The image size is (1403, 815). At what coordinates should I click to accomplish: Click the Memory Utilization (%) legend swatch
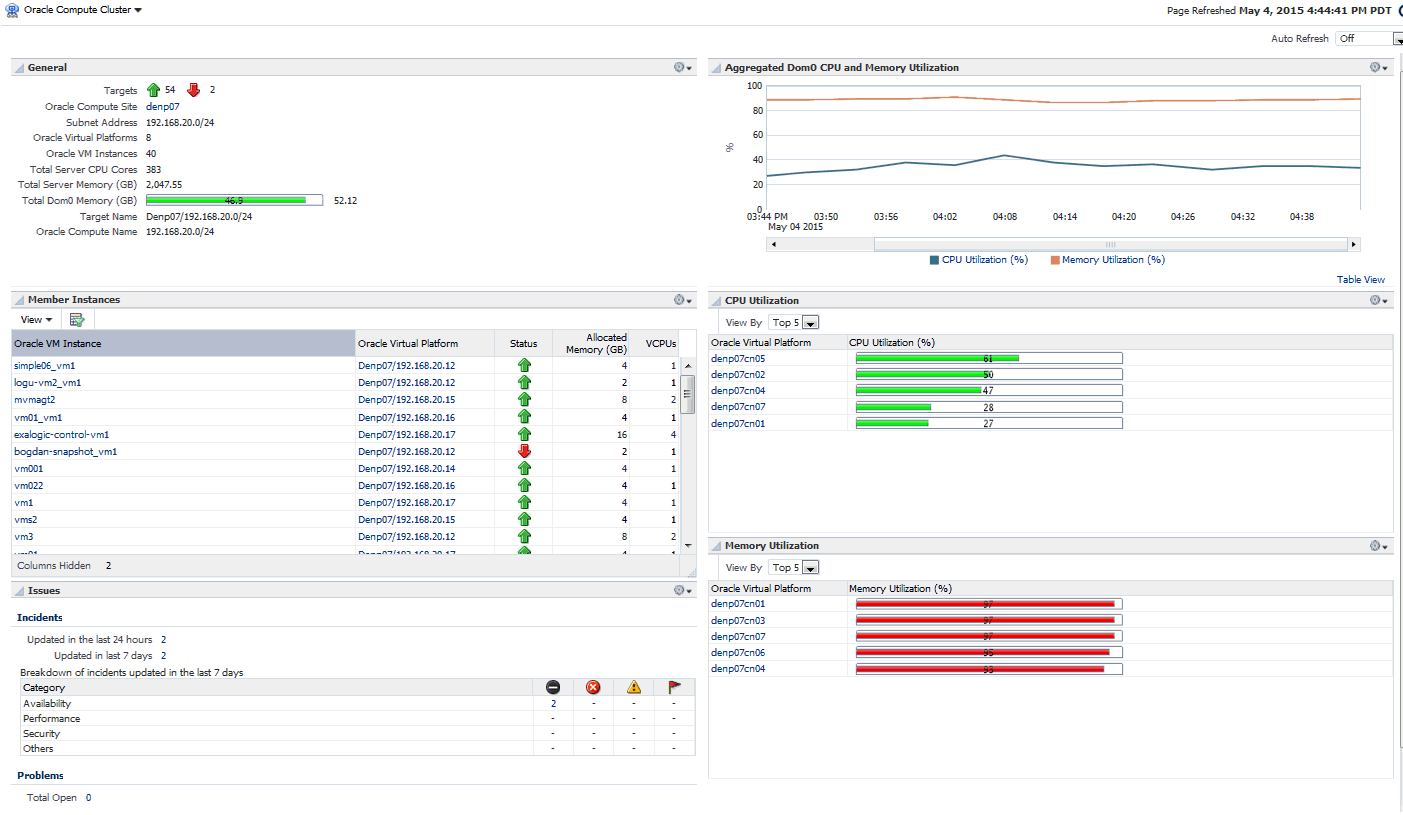1055,260
